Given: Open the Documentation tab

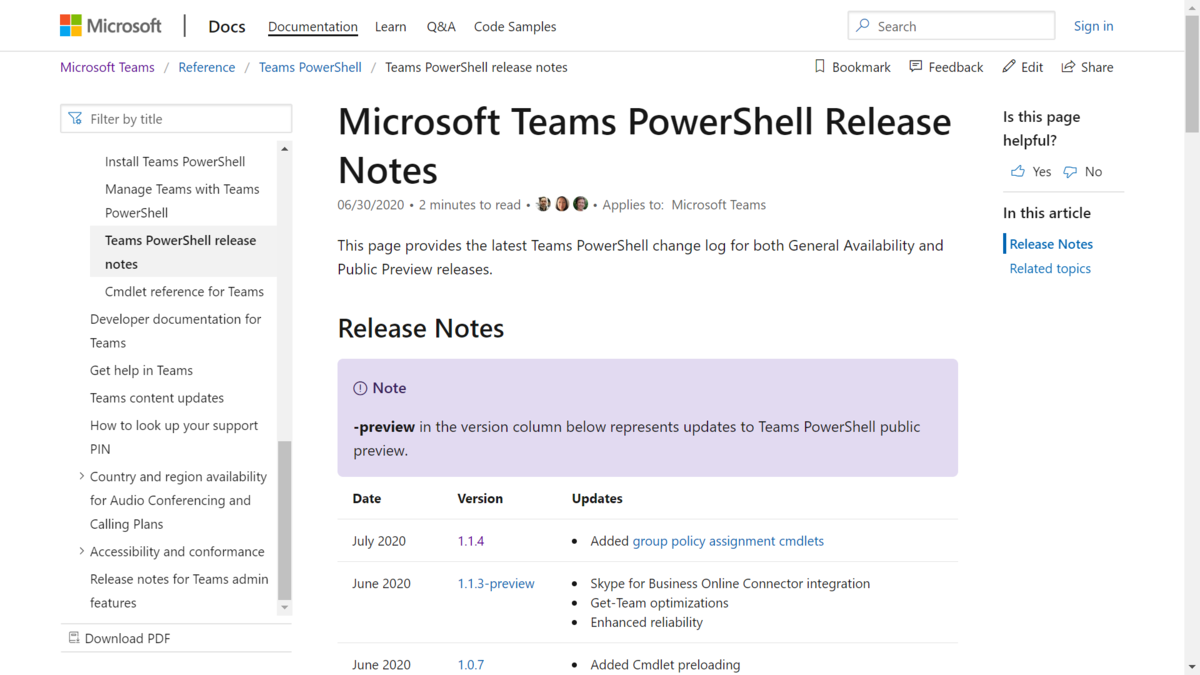Looking at the screenshot, I should 313,27.
